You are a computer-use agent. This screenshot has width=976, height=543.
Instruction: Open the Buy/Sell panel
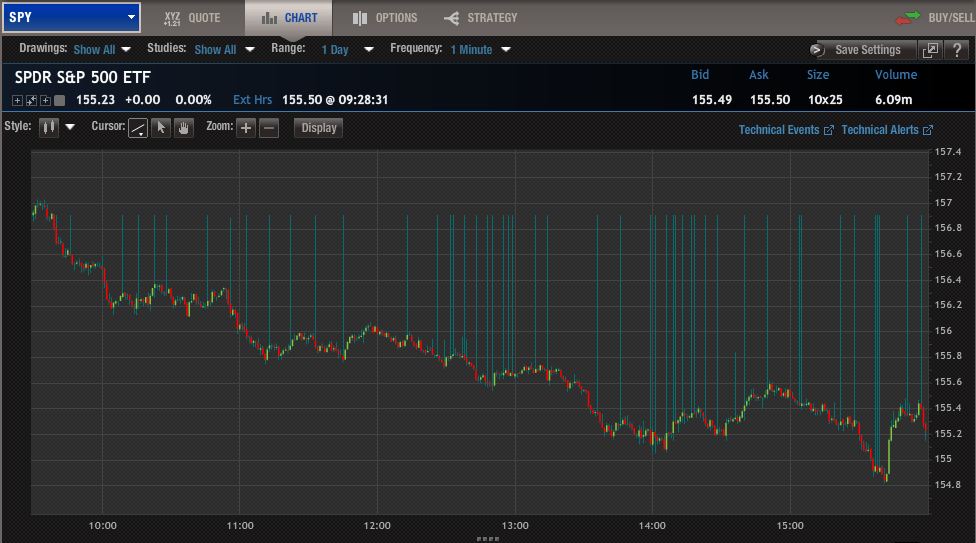[935, 18]
